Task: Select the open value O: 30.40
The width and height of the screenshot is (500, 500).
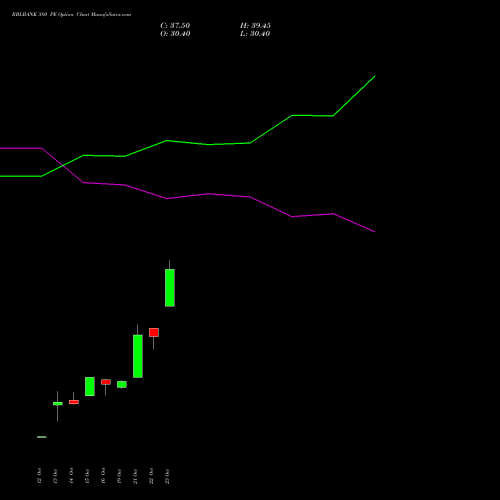Action: pos(175,34)
